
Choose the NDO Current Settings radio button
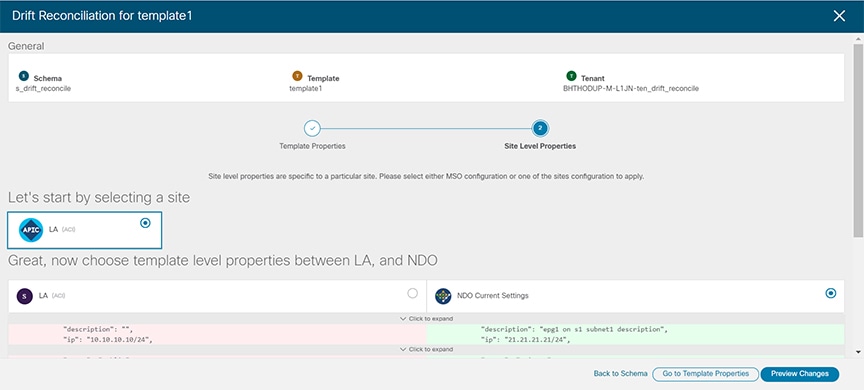click(x=831, y=294)
